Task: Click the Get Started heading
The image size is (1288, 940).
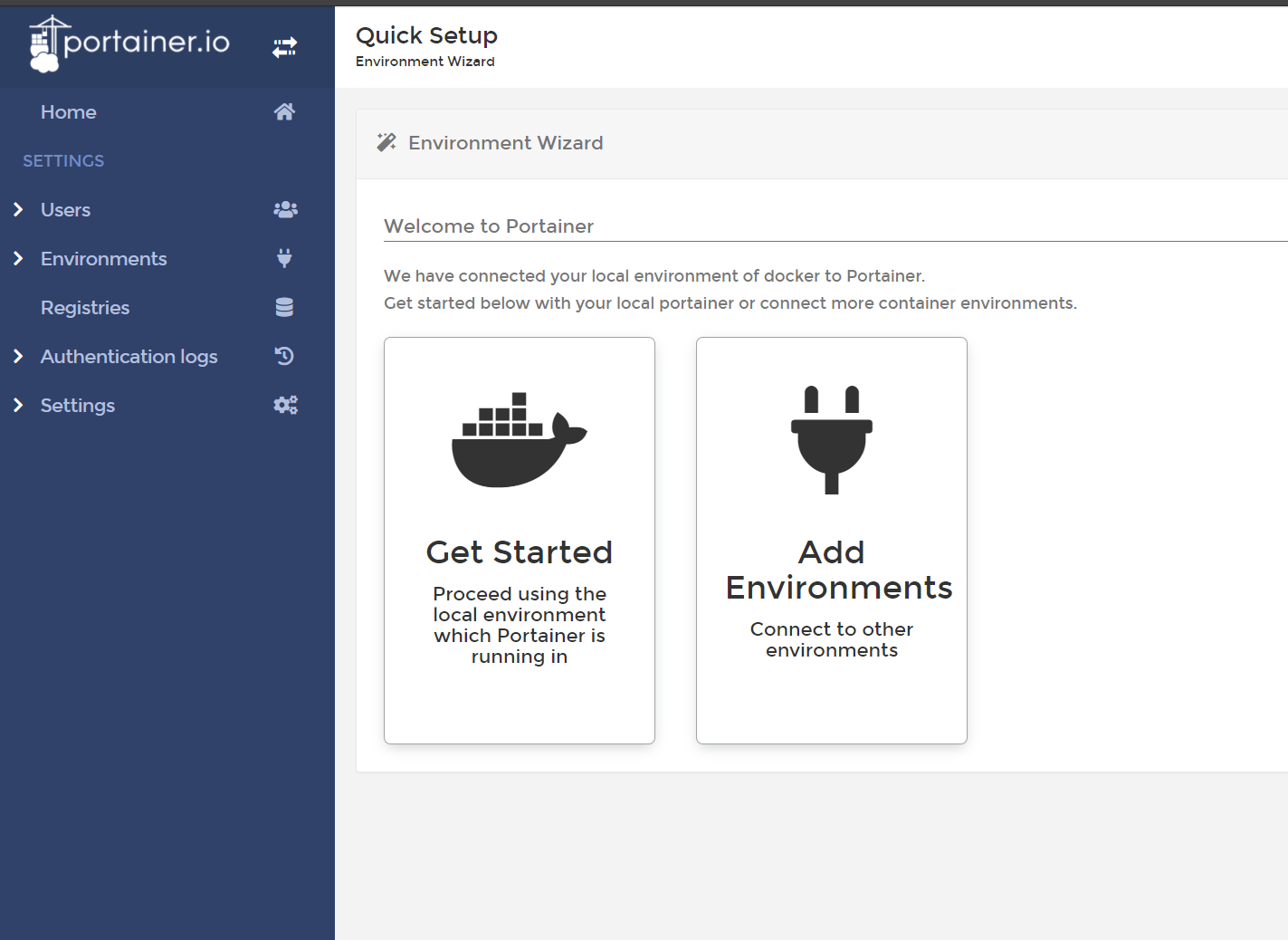Action: click(x=520, y=552)
